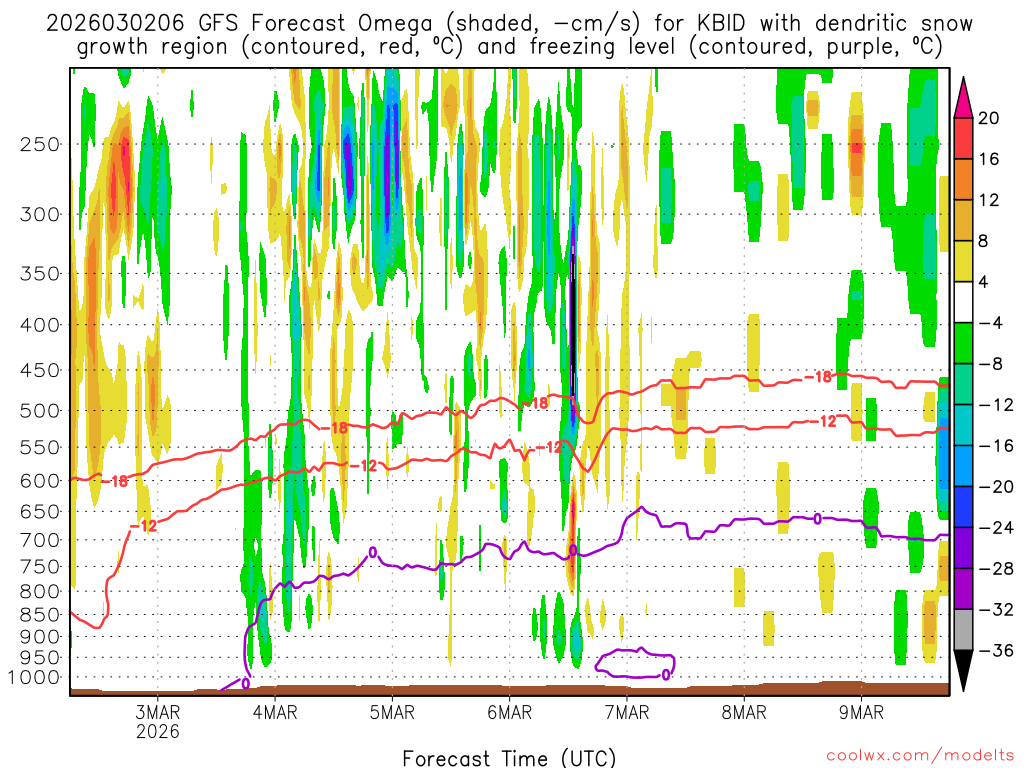
Task: Click the "750" pressure level label
Action: point(40,567)
